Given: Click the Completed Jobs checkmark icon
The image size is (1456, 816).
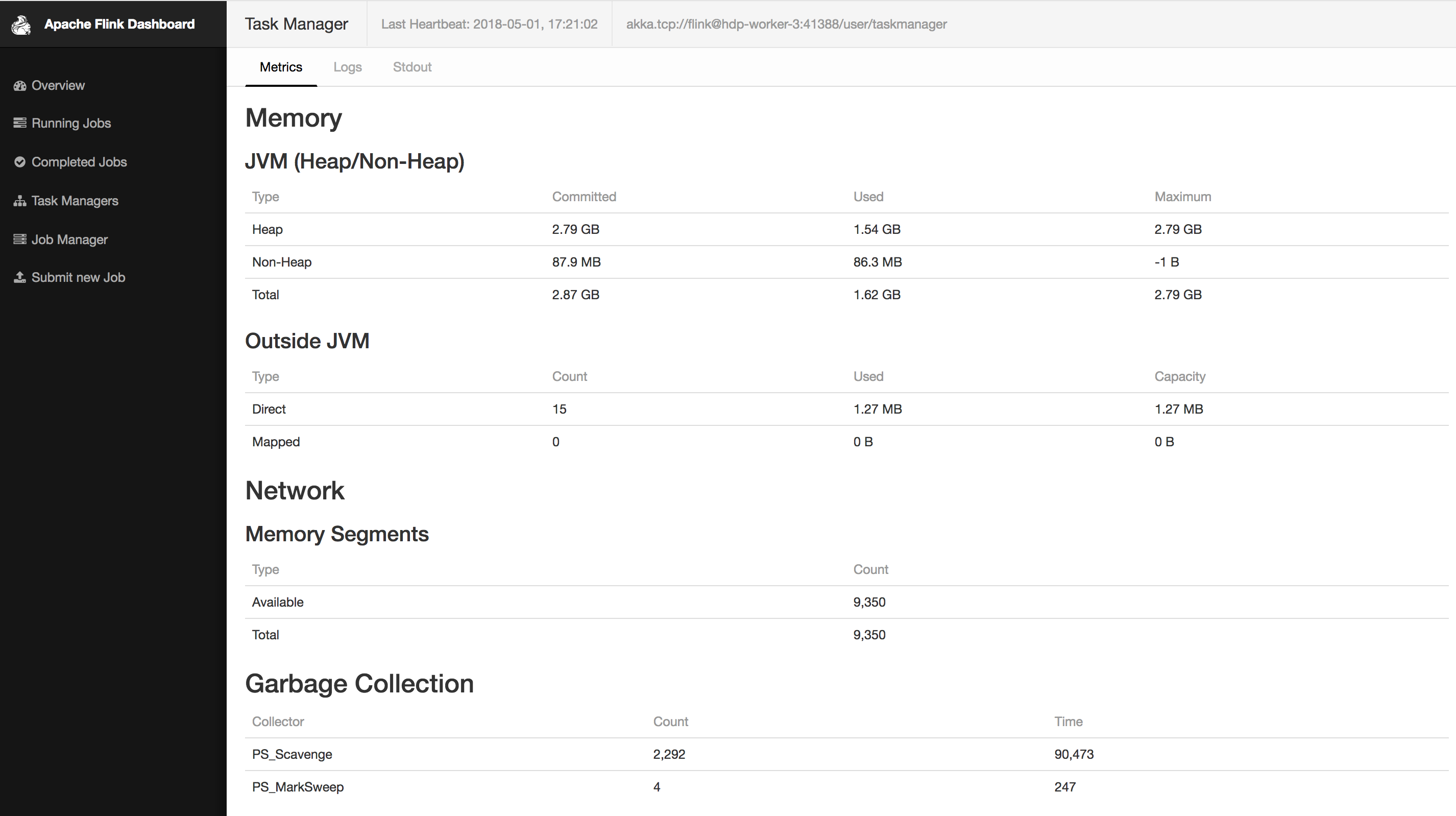Looking at the screenshot, I should click(20, 162).
